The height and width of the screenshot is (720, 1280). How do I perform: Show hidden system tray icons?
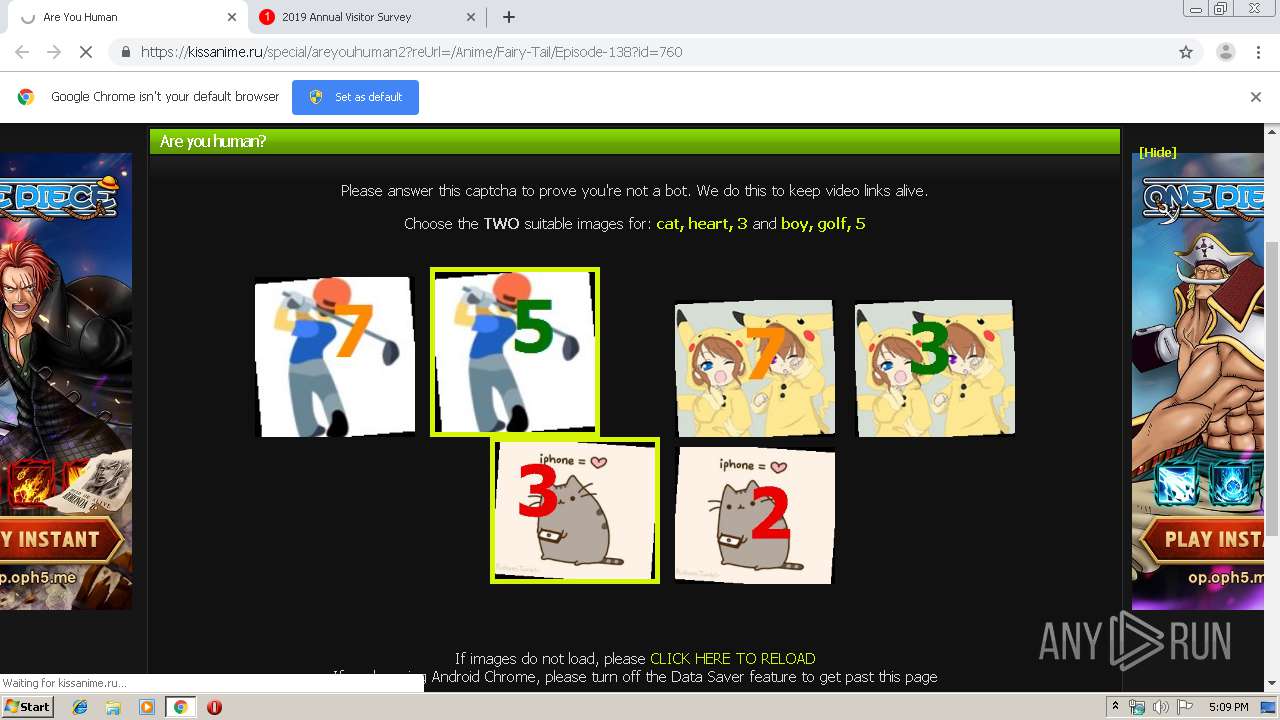pos(1115,707)
